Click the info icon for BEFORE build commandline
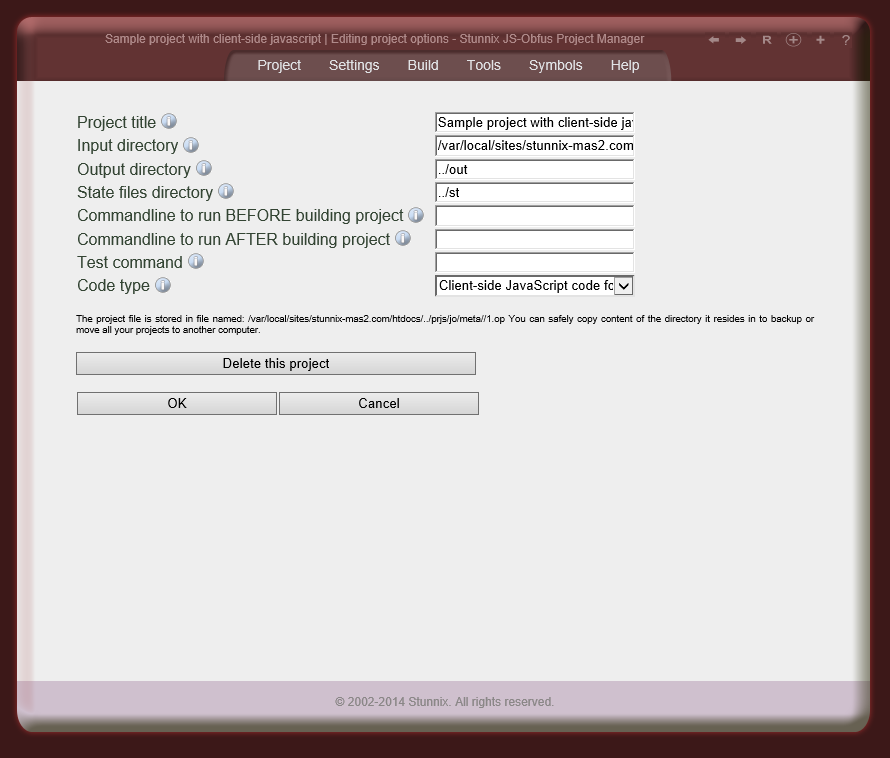This screenshot has height=758, width=890. click(416, 215)
